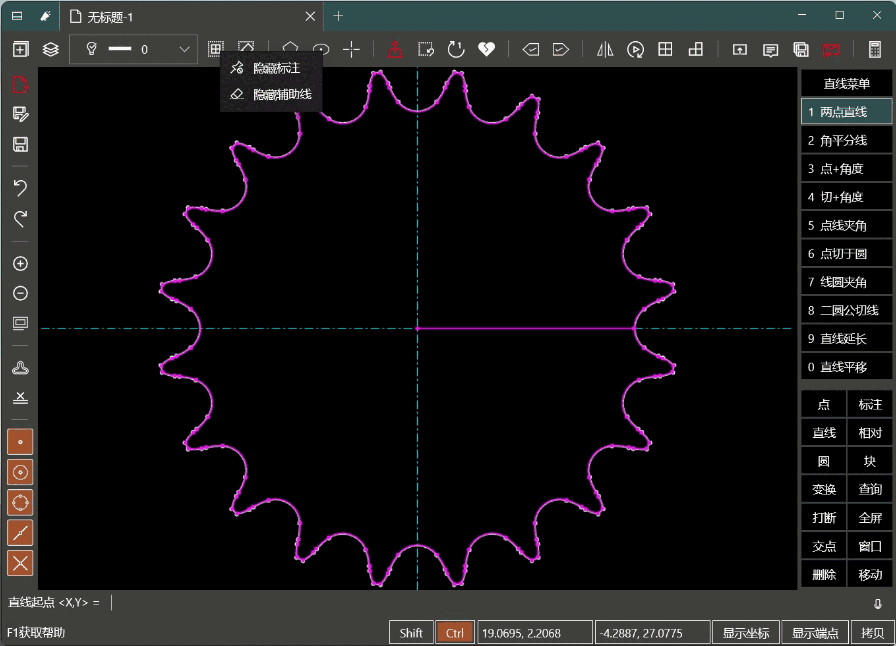The height and width of the screenshot is (646, 896).
Task: Click the mirror flip icon in toolbar
Action: [605, 49]
